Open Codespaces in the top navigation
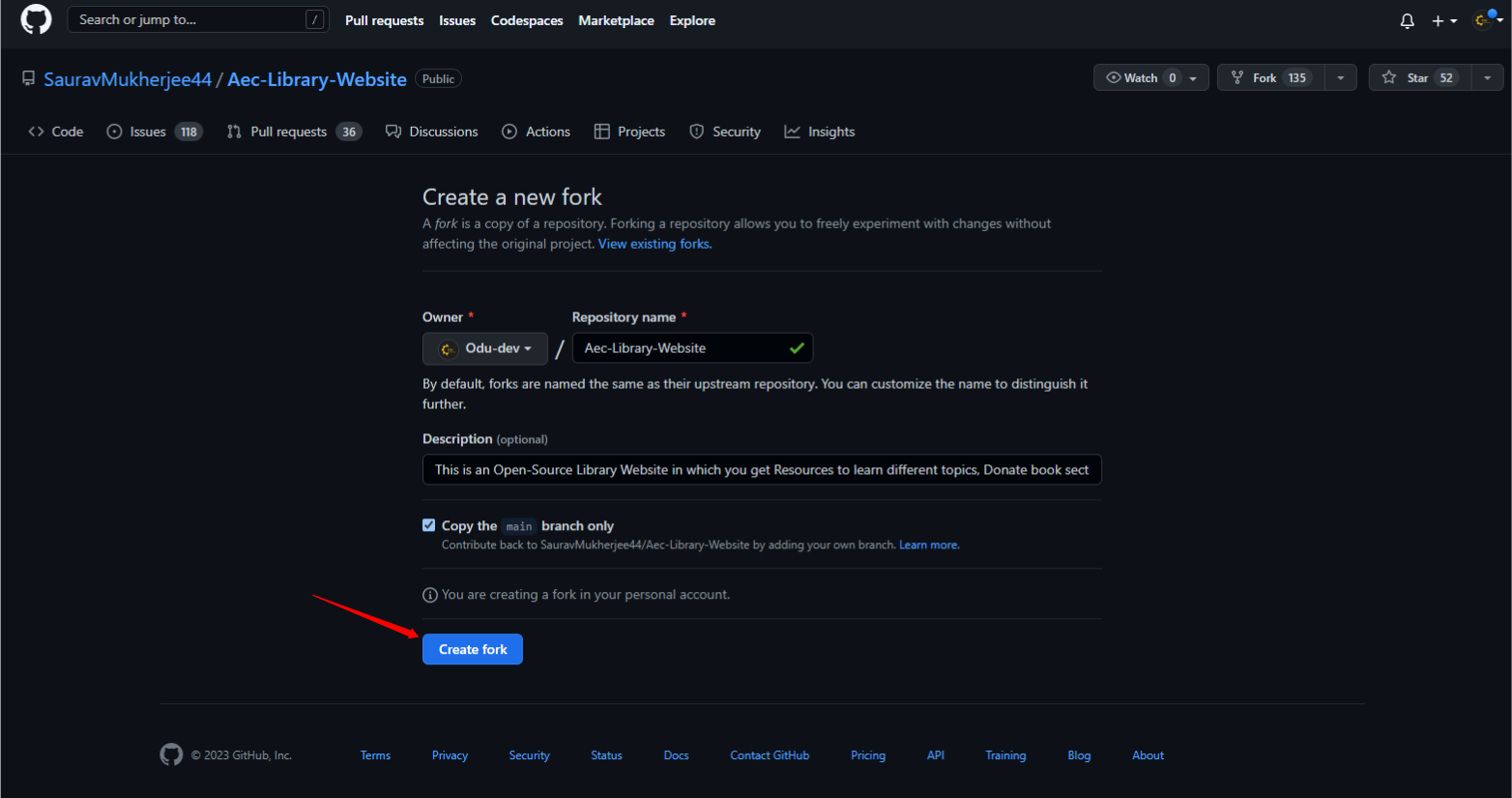1512x798 pixels. [527, 20]
